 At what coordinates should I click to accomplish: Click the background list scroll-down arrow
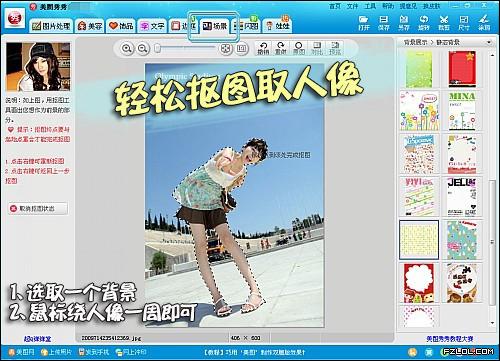[x=492, y=323]
